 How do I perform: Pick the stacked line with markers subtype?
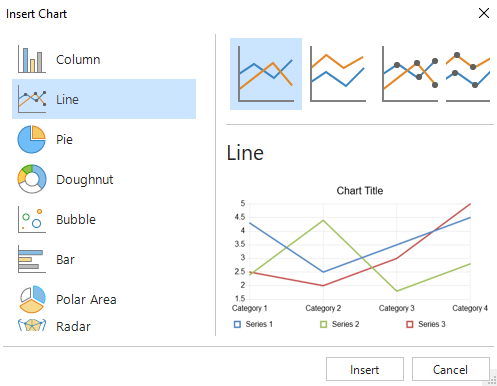pyautogui.click(x=468, y=76)
